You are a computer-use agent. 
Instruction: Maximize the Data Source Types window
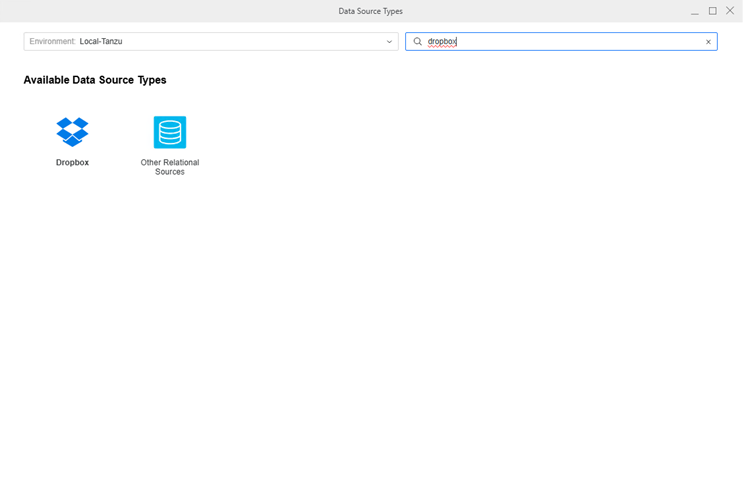tap(713, 11)
